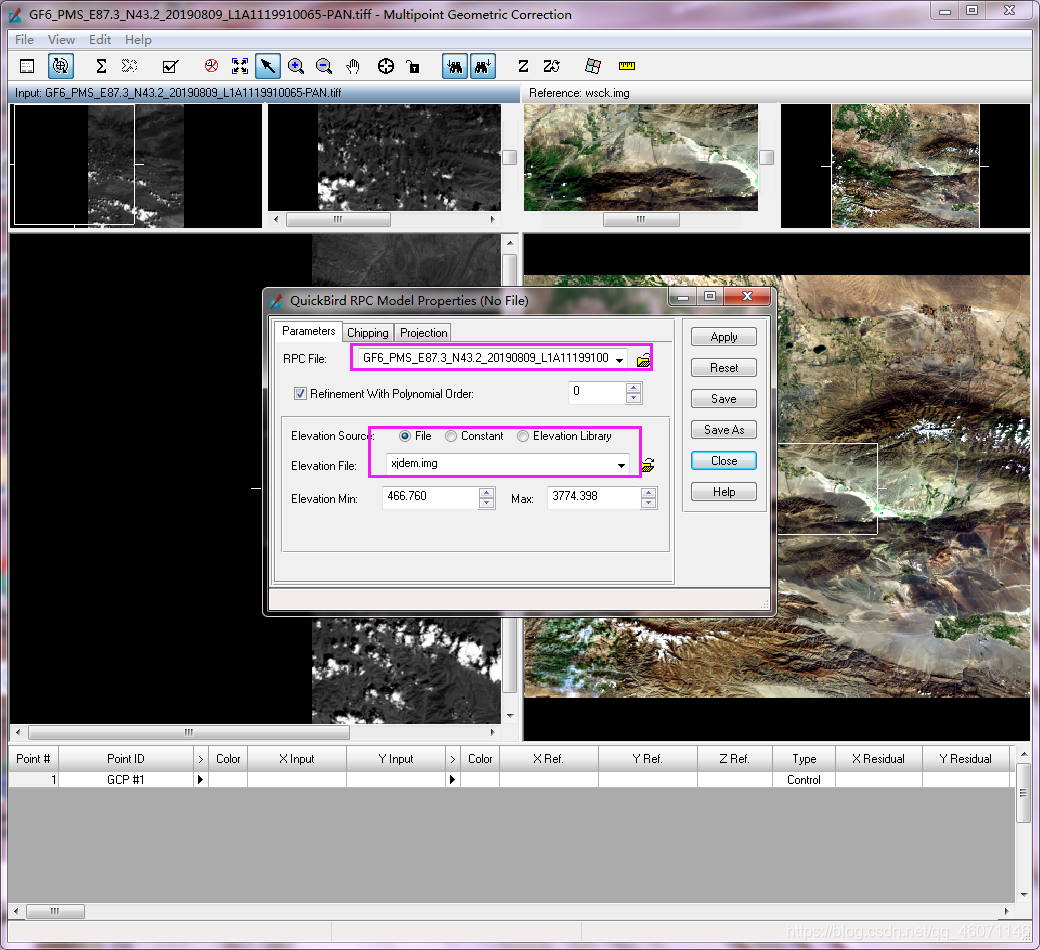Decrease Elevation Max with down arrow
Viewport: 1040px width, 950px height.
click(x=649, y=503)
